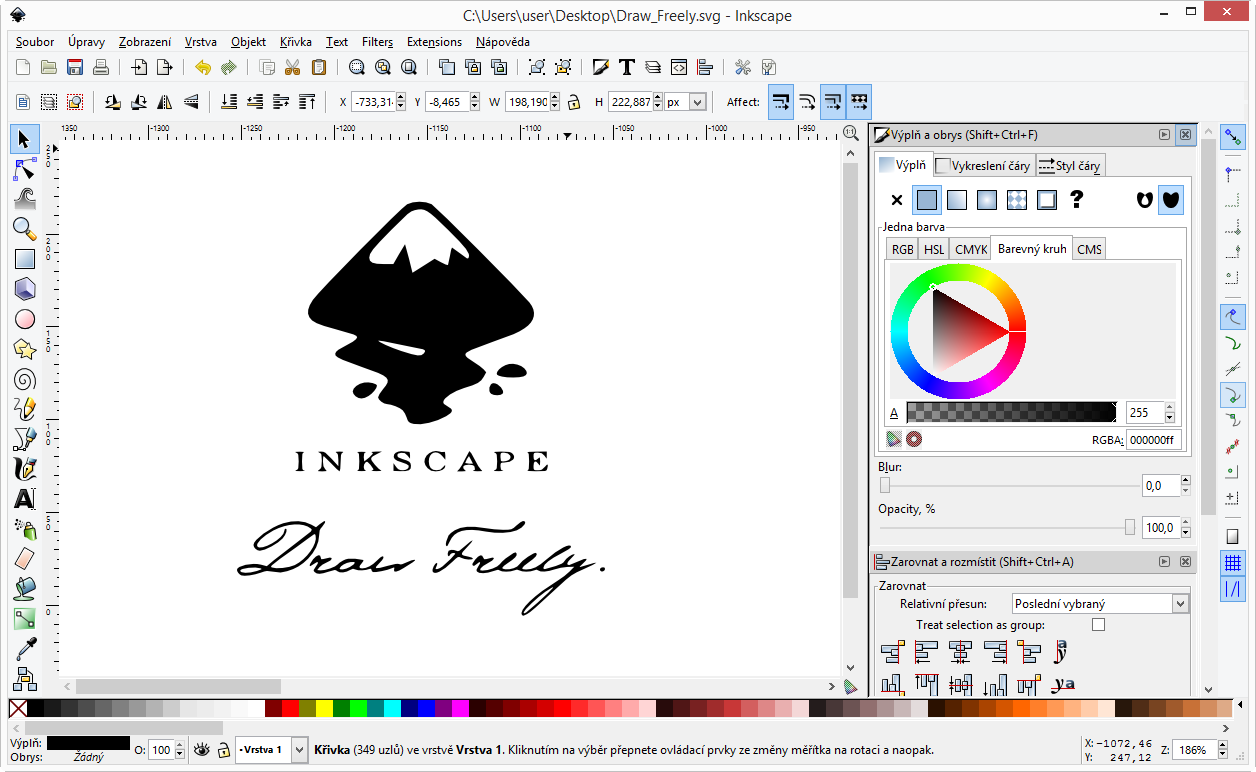Select the Bezier pen tool
The image size is (1256, 772).
click(x=25, y=439)
